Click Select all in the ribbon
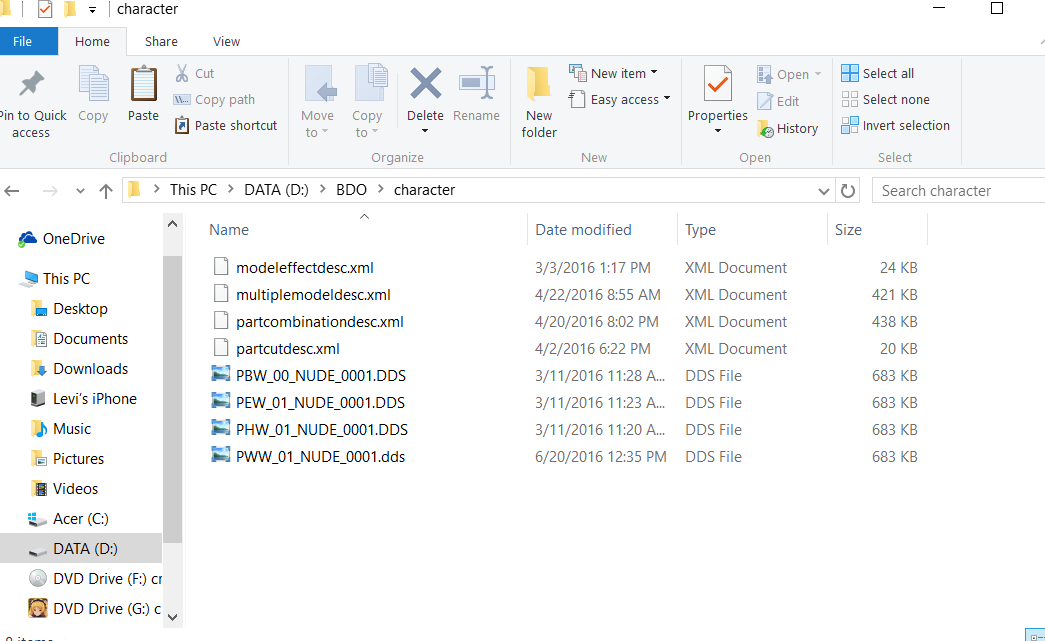Image resolution: width=1045 pixels, height=641 pixels. pos(877,74)
